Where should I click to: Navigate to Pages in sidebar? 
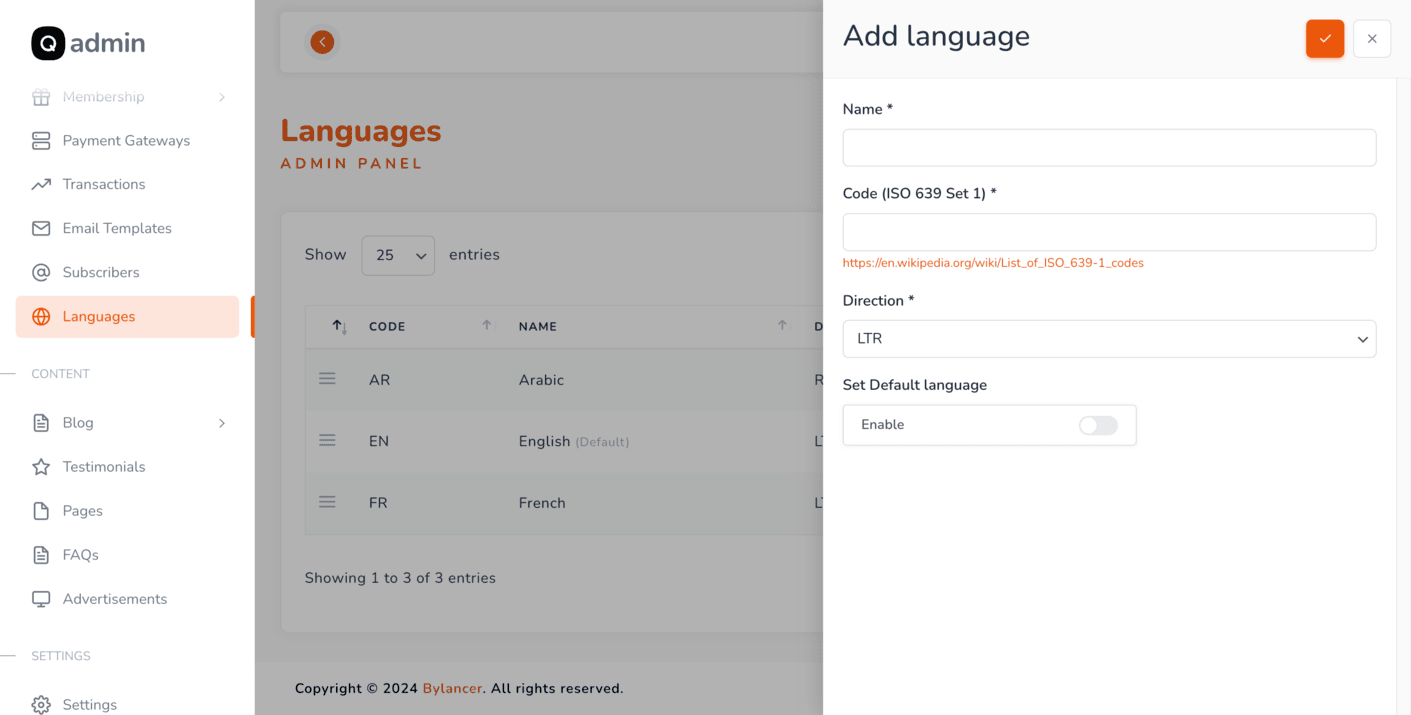[x=127, y=511]
